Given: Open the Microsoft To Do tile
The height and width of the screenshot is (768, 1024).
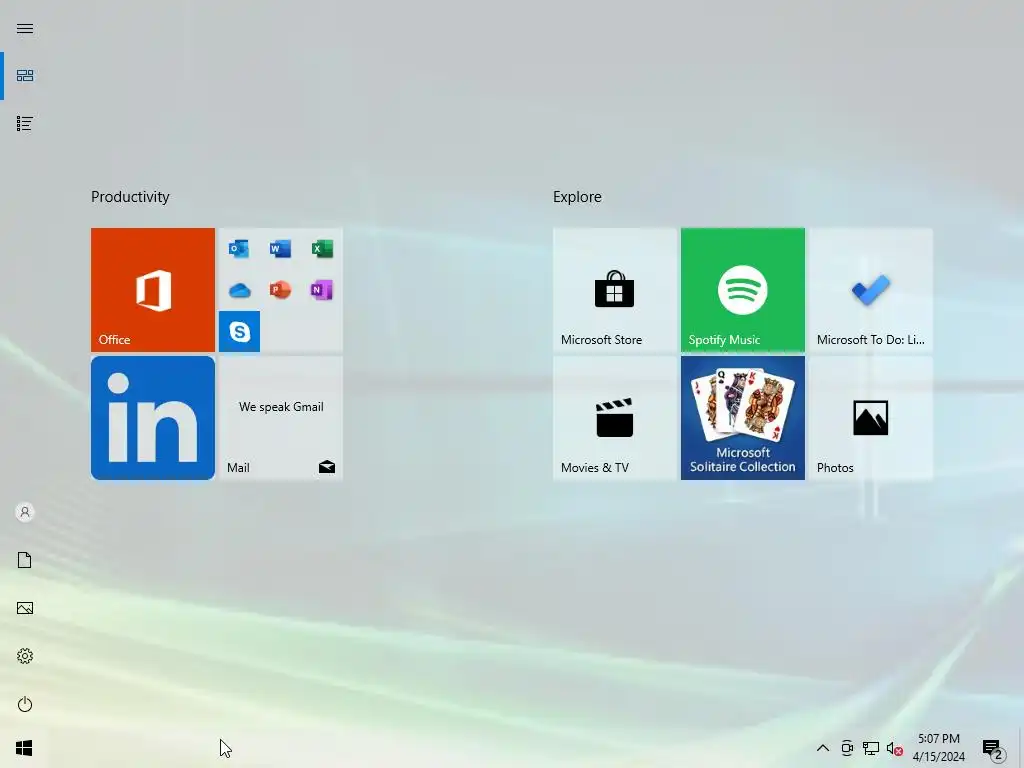Looking at the screenshot, I should (x=871, y=289).
